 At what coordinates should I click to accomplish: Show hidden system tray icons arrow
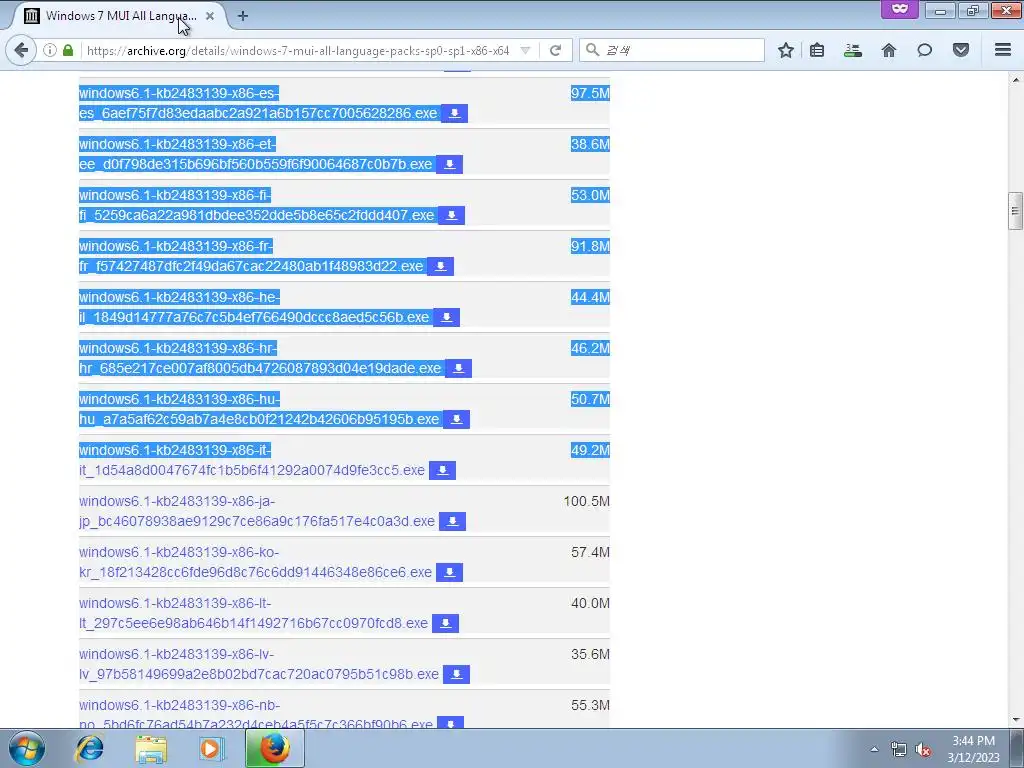pos(874,749)
